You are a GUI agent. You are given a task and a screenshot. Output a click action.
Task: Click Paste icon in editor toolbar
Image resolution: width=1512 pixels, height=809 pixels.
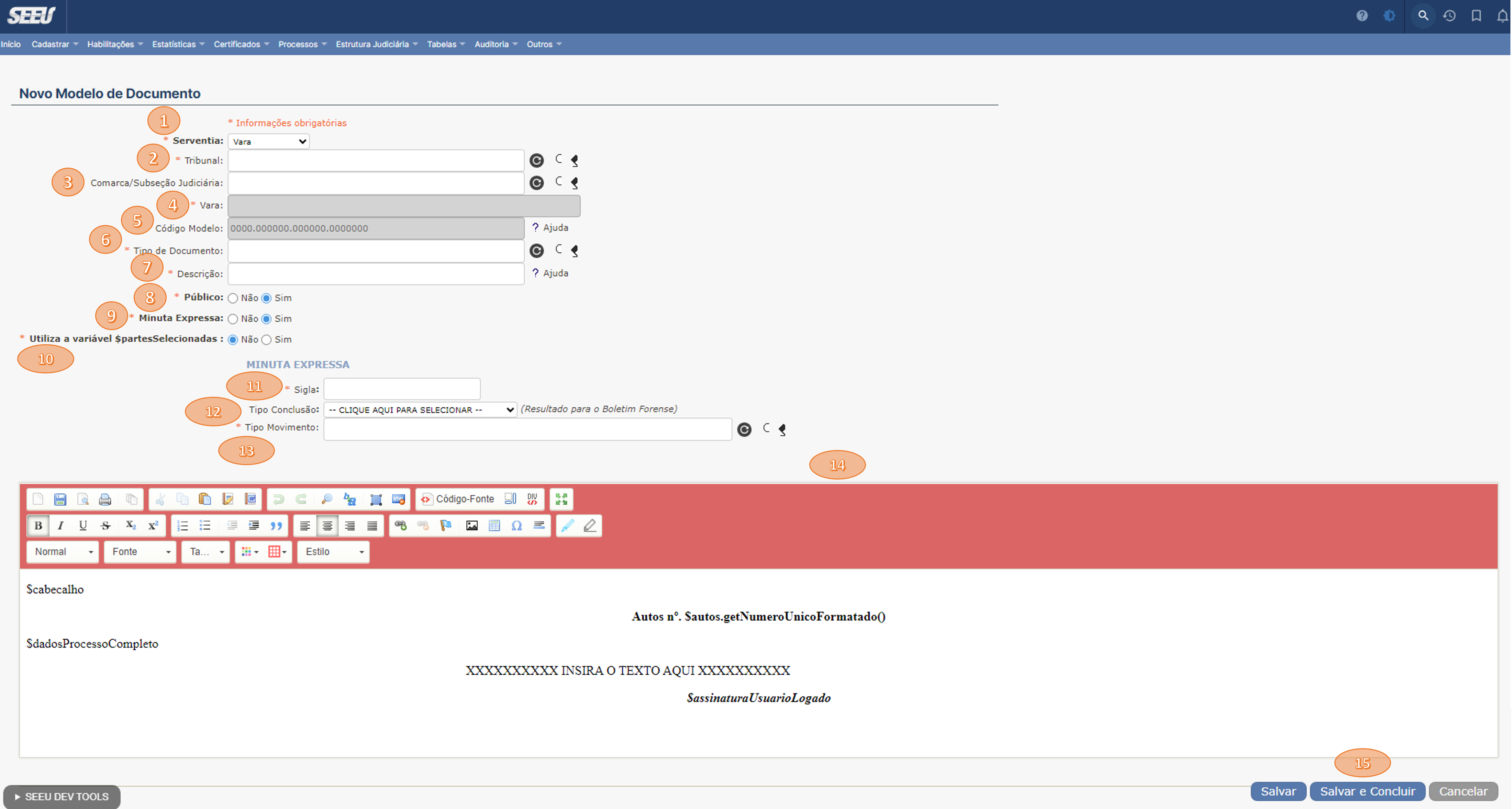205,499
